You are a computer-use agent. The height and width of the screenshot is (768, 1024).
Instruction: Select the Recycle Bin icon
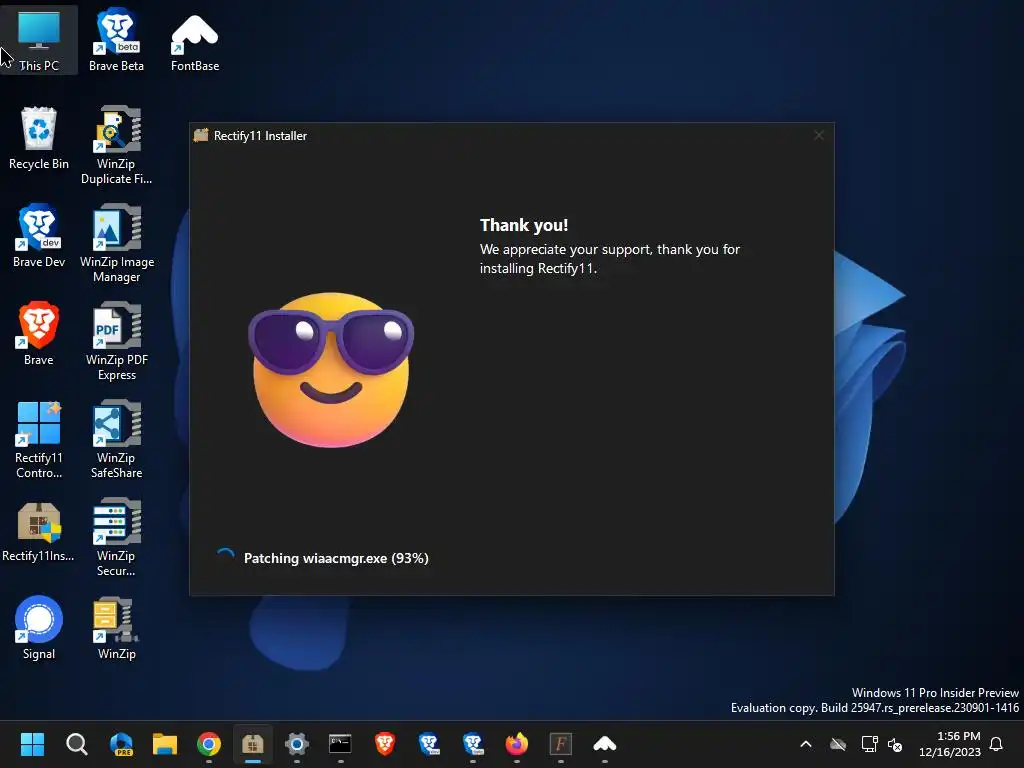[x=39, y=138]
